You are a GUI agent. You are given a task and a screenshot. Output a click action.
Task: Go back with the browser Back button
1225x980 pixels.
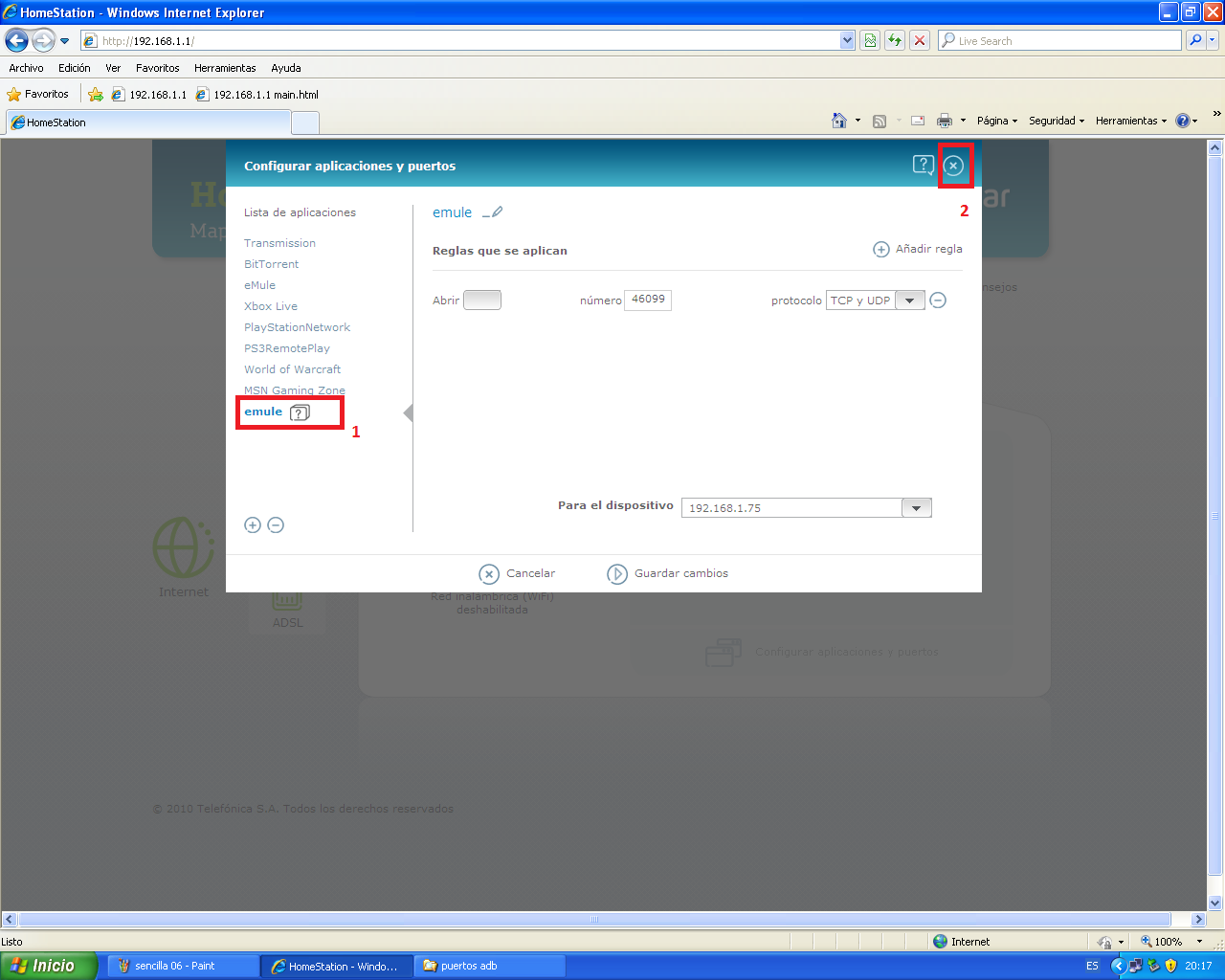pyautogui.click(x=17, y=40)
